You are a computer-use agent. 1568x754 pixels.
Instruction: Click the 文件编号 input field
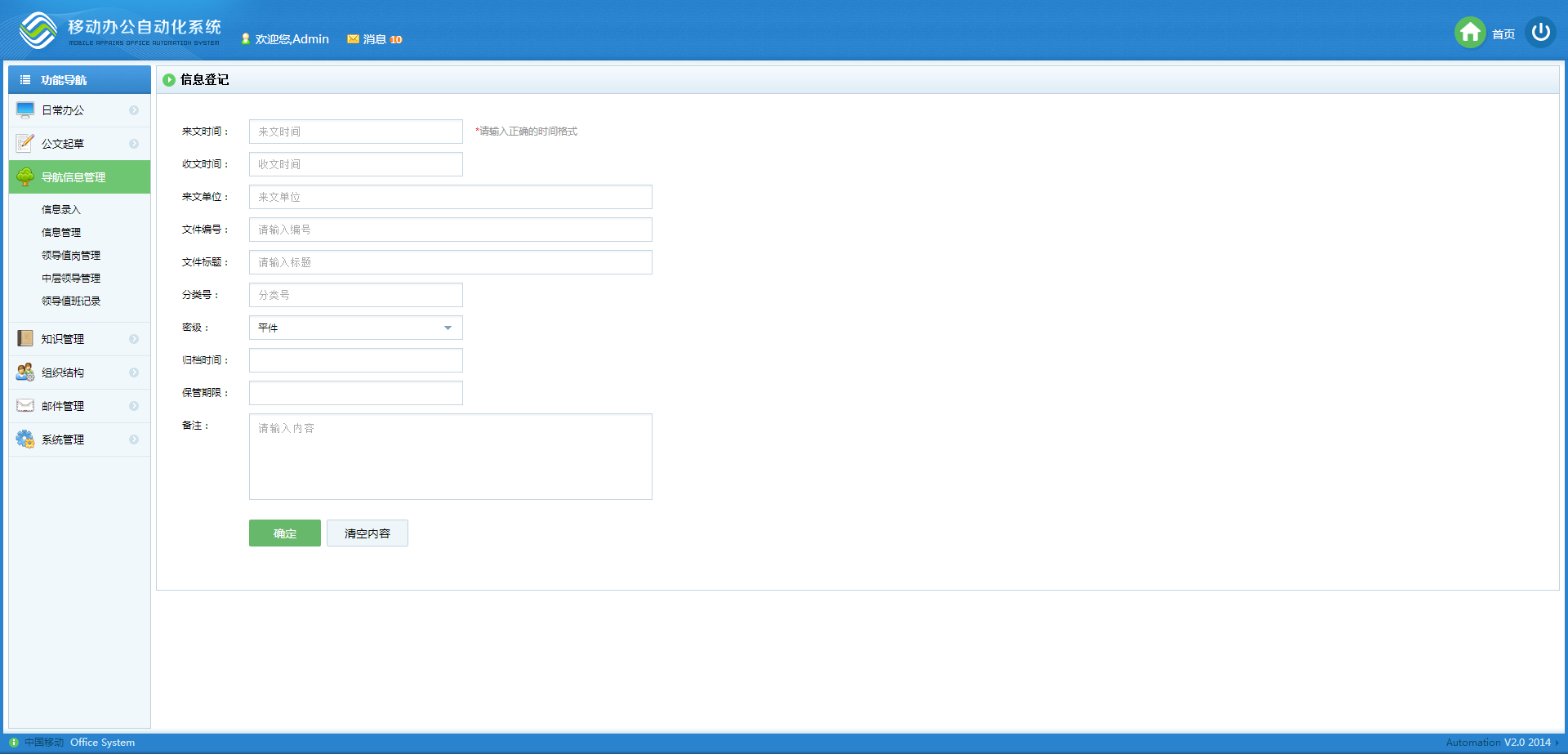[451, 230]
